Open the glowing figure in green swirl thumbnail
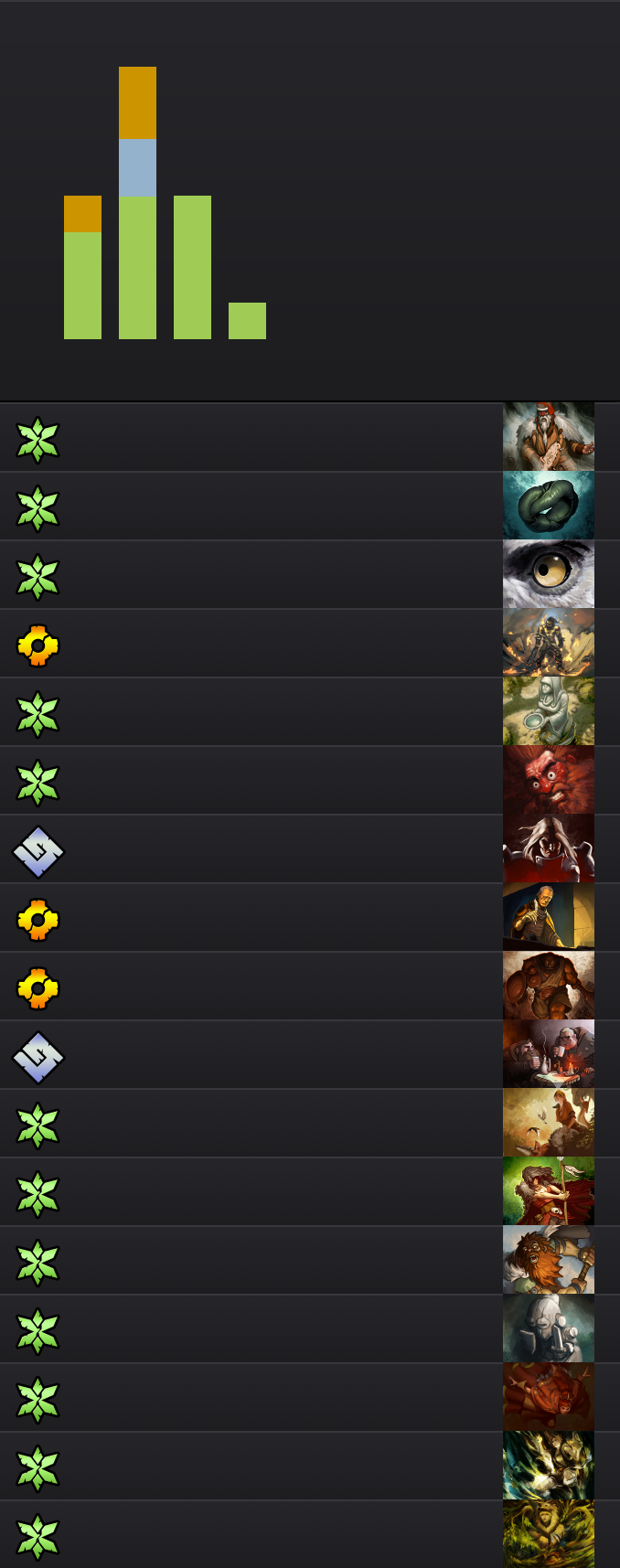Screen dimensions: 620x1568 click(549, 1466)
